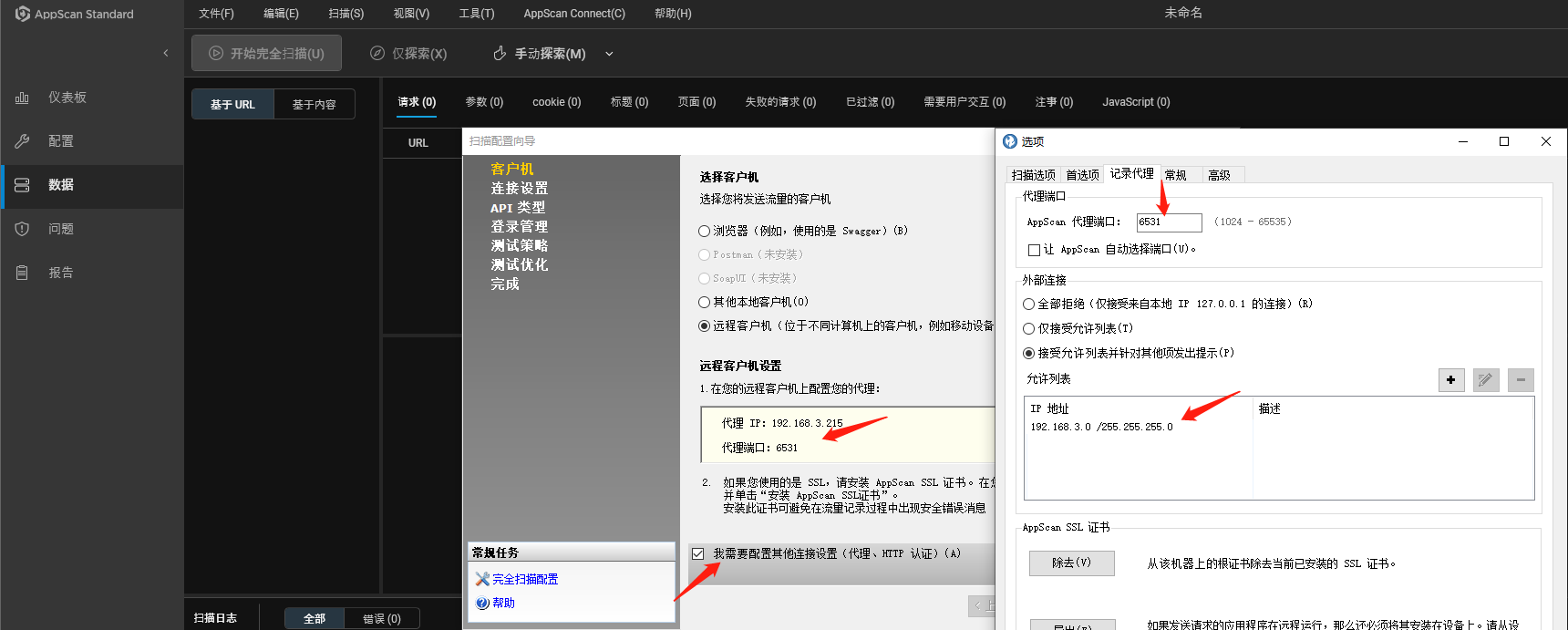This screenshot has height=630, width=1568.
Task: Open the 视图(V) menu
Action: click(411, 14)
